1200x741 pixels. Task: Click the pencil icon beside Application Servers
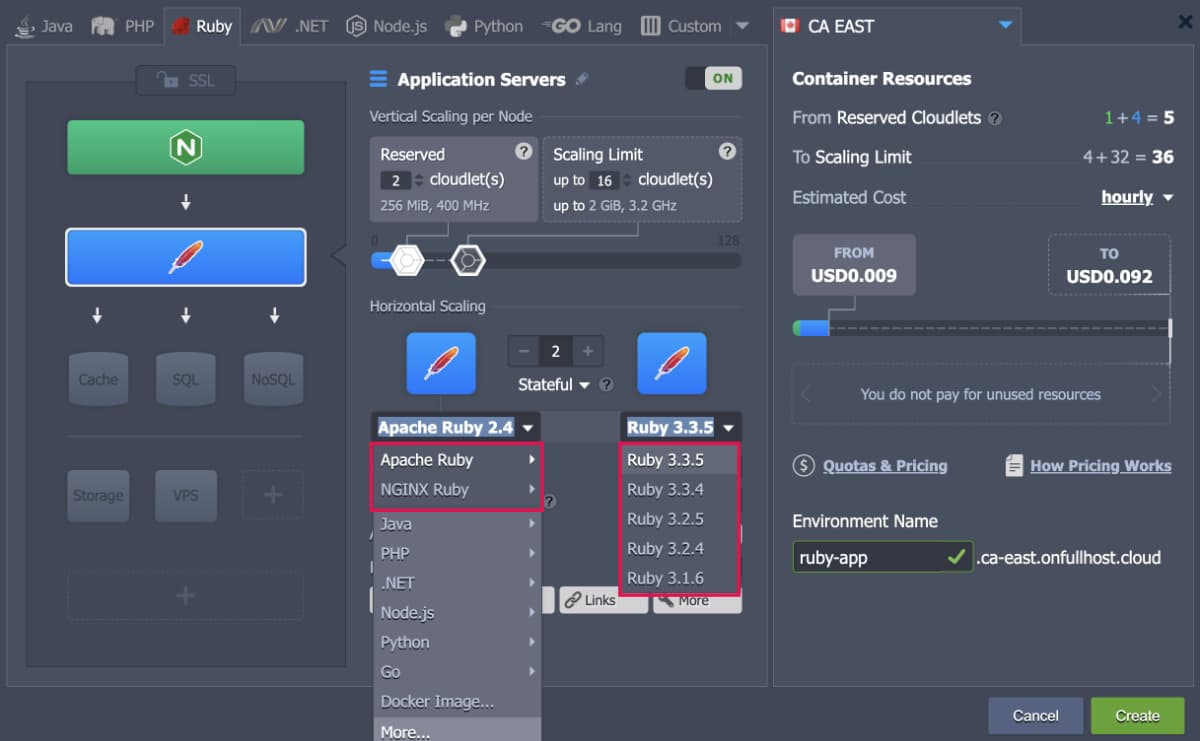pos(582,79)
